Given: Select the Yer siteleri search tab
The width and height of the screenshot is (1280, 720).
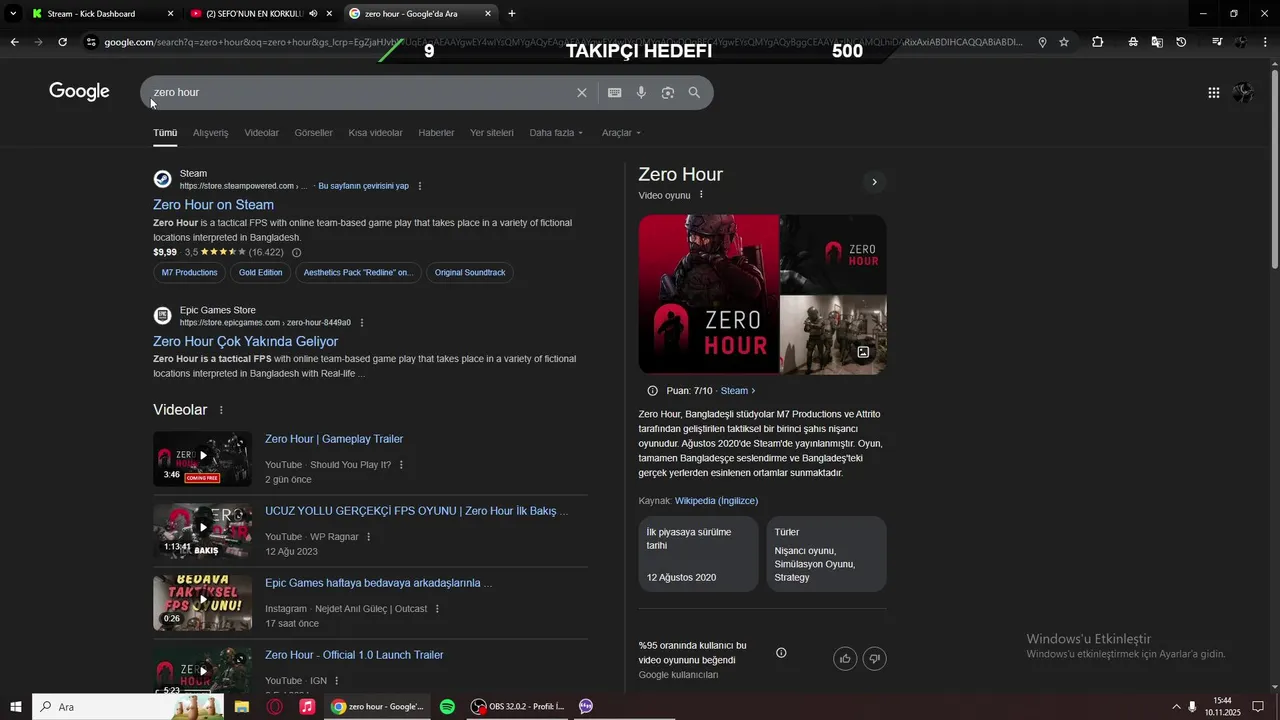Looking at the screenshot, I should 492,133.
